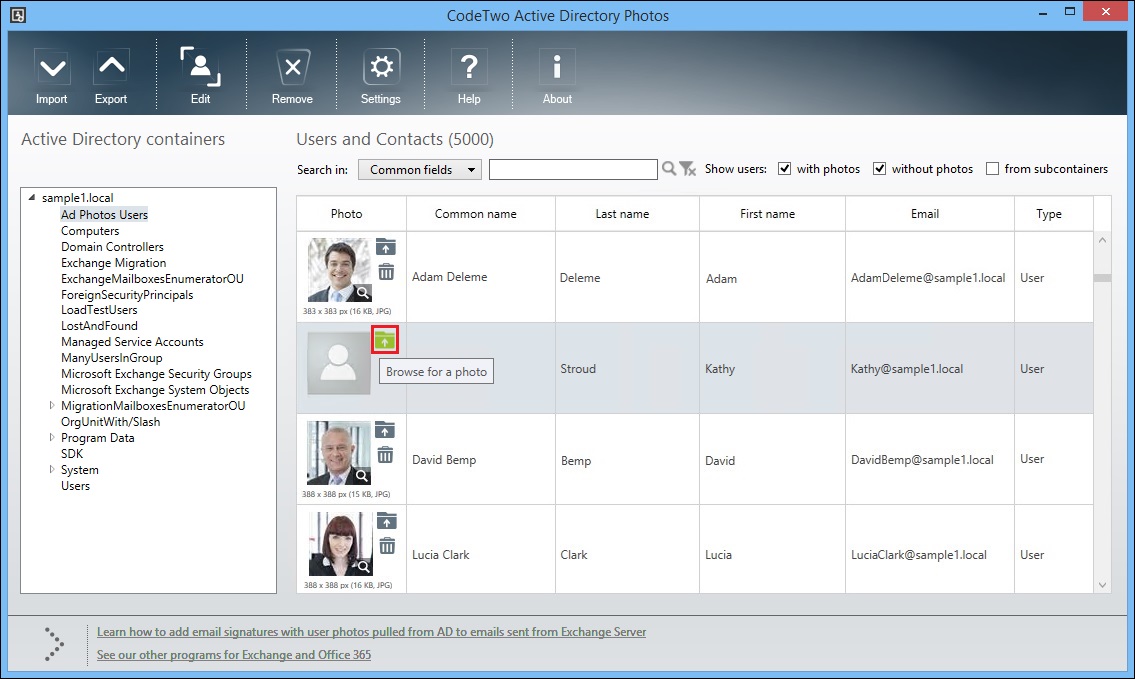Select the LostAndFound container
This screenshot has width=1135, height=679.
[x=99, y=326]
